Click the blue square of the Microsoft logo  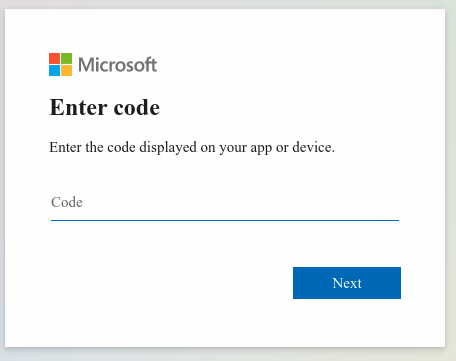click(54, 70)
